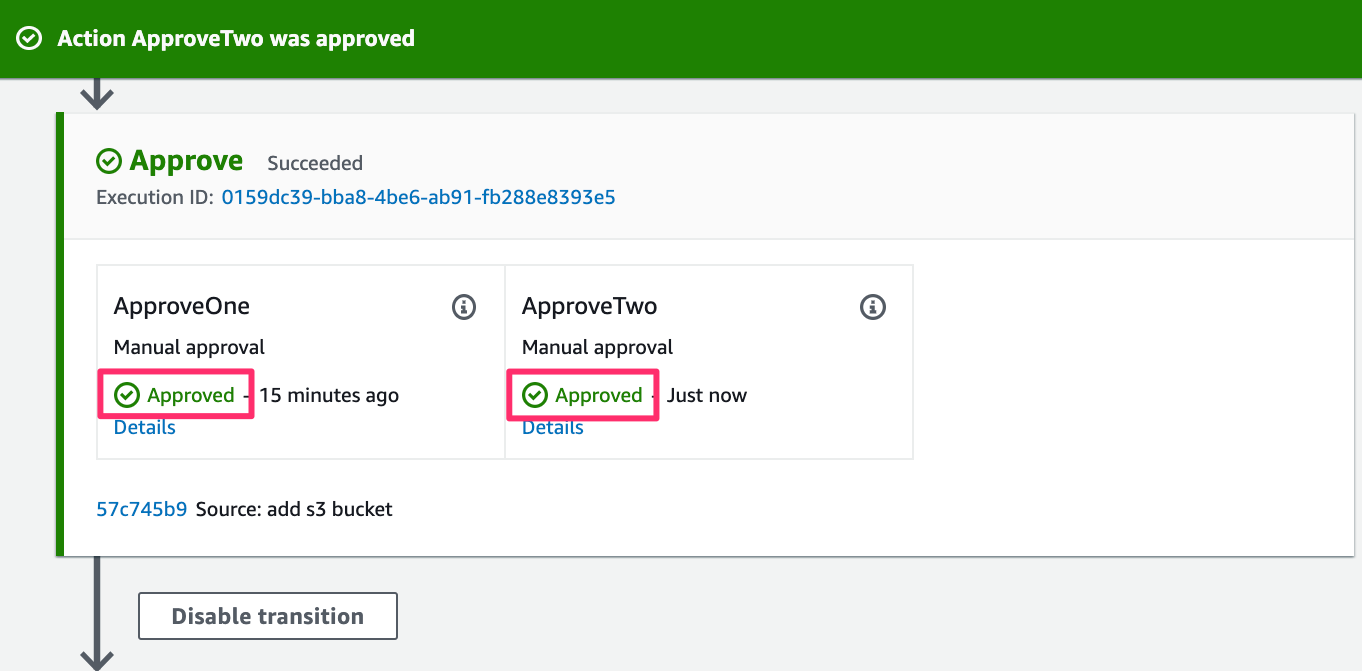
Task: Click the ApproveOne action title
Action: (x=182, y=306)
